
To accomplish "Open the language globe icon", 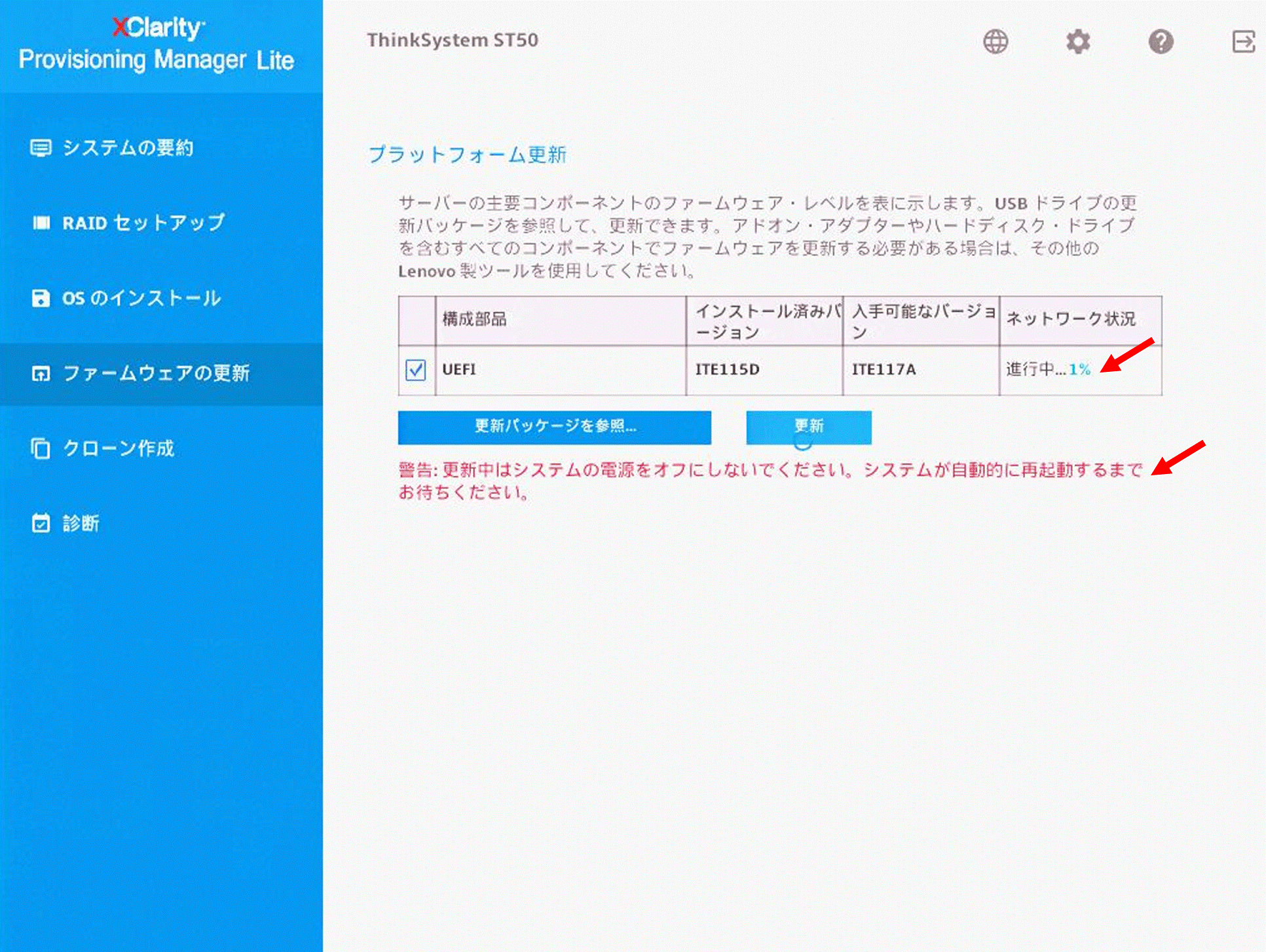I will tap(995, 42).
